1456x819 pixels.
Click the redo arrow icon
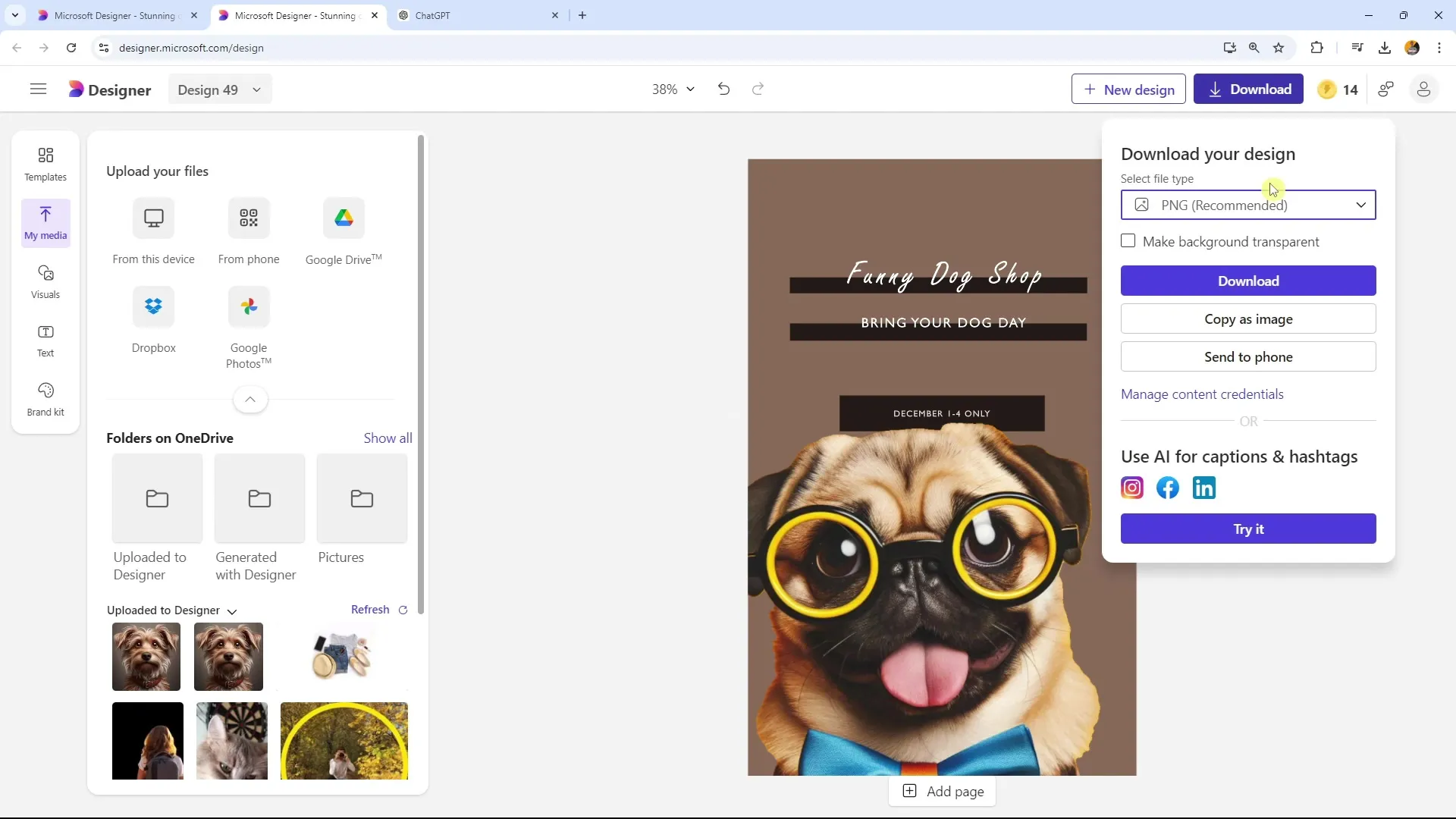[x=758, y=90]
